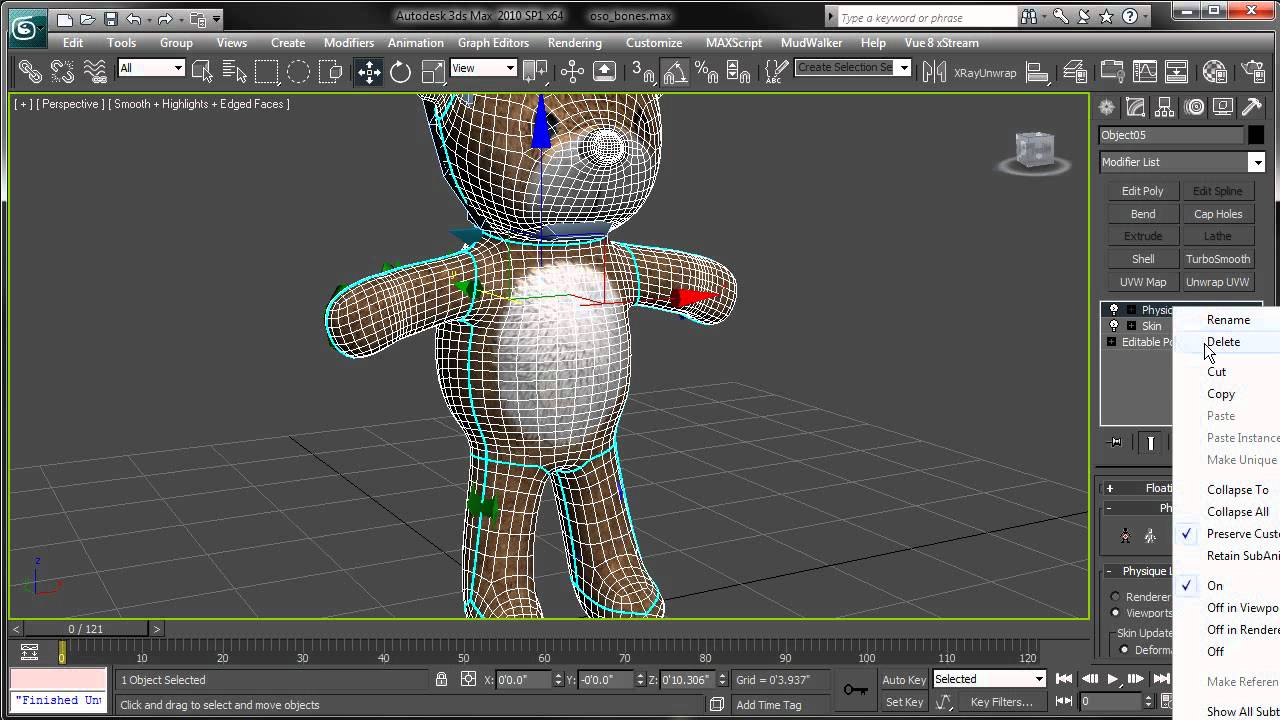Screen dimensions: 1280x720
Task: Click the Angle Snap toggle icon
Action: 675,71
